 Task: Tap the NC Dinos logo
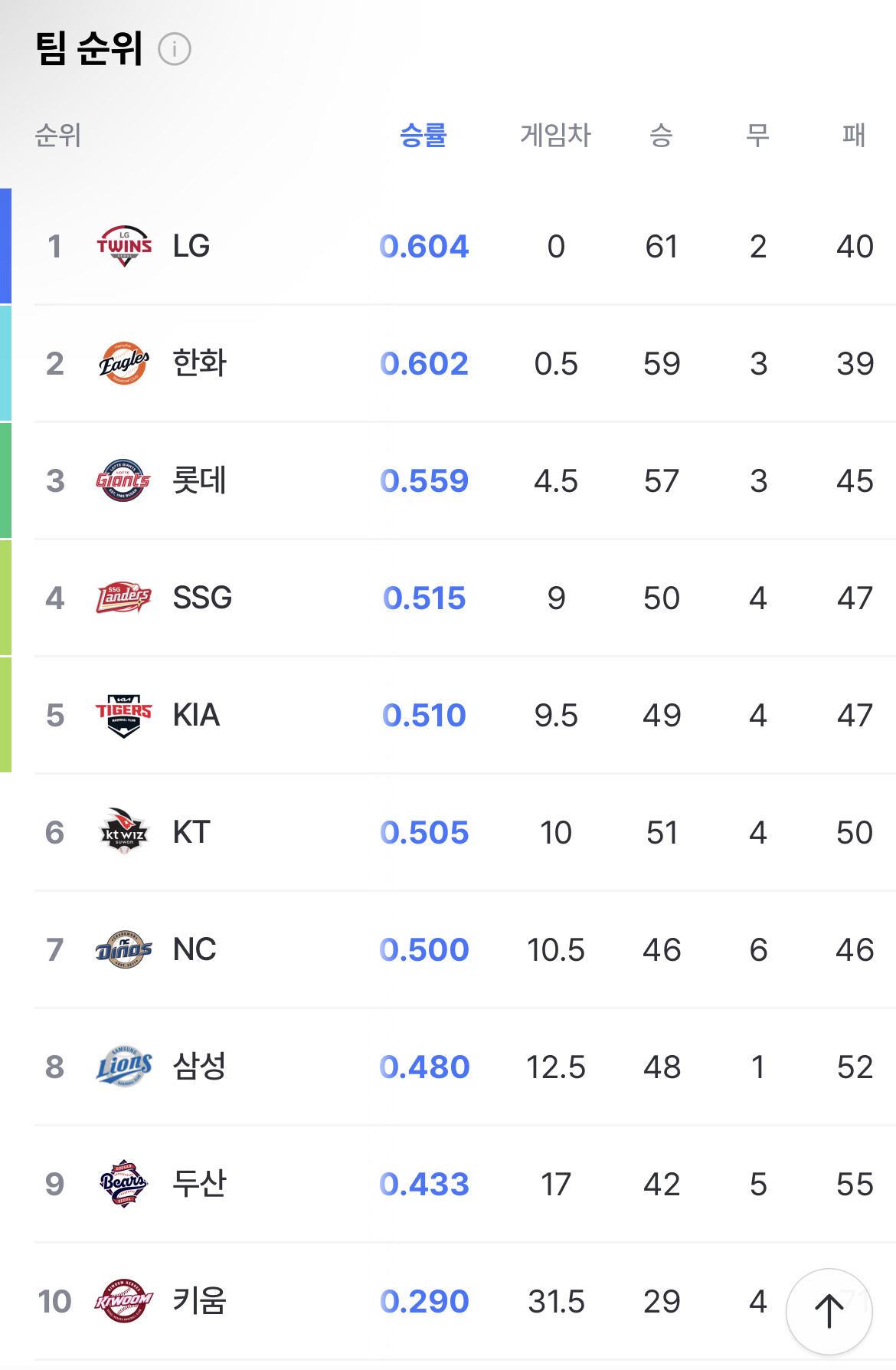coord(124,950)
